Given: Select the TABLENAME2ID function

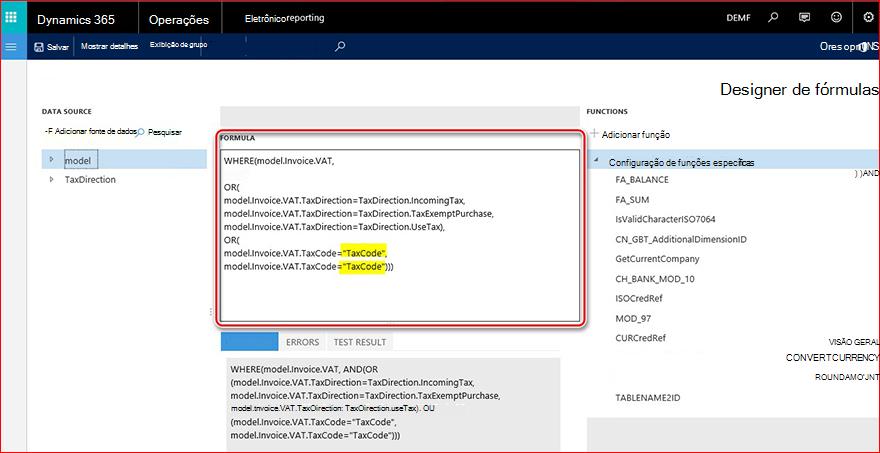Looking at the screenshot, I should pos(648,397).
